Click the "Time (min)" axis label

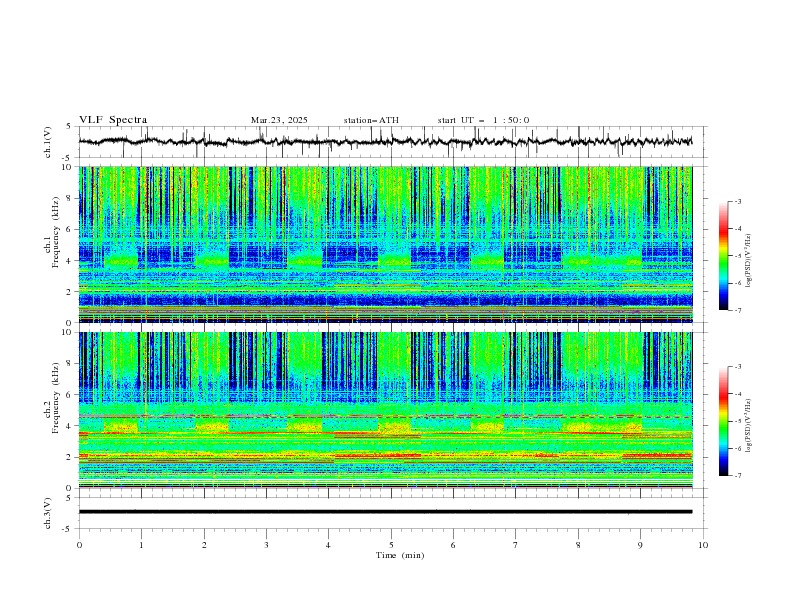click(400, 555)
